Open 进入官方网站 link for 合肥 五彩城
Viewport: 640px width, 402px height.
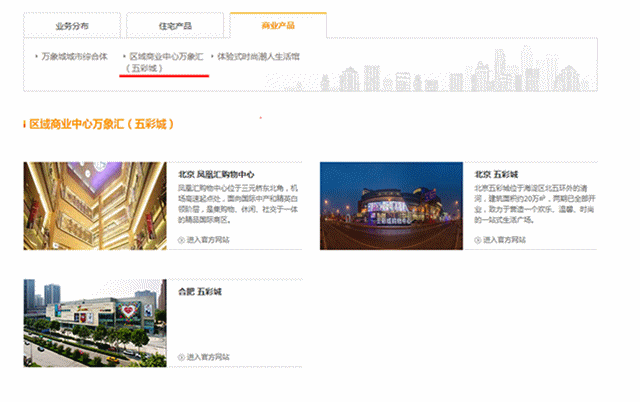(208, 357)
